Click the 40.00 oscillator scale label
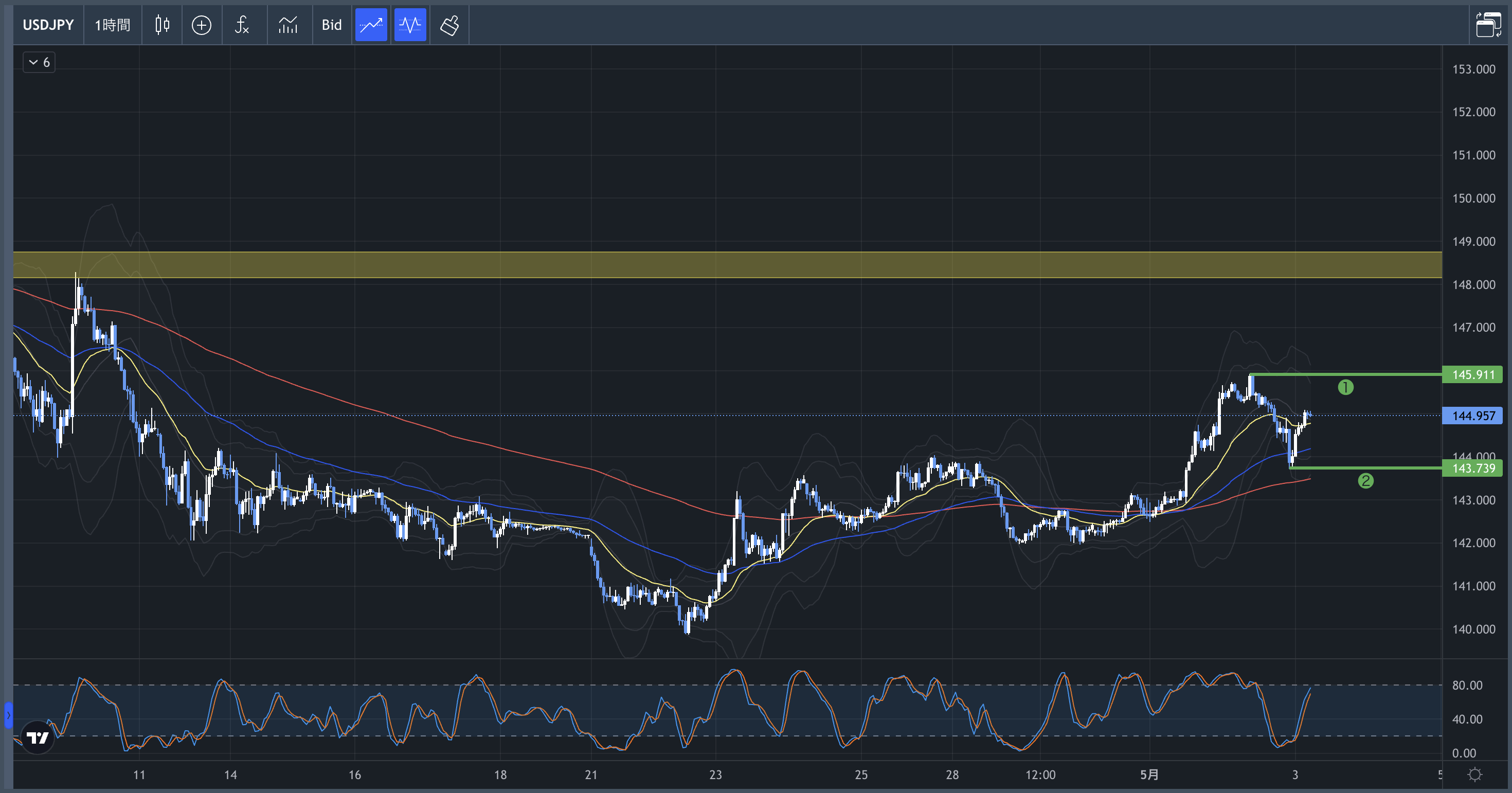 tap(1467, 719)
